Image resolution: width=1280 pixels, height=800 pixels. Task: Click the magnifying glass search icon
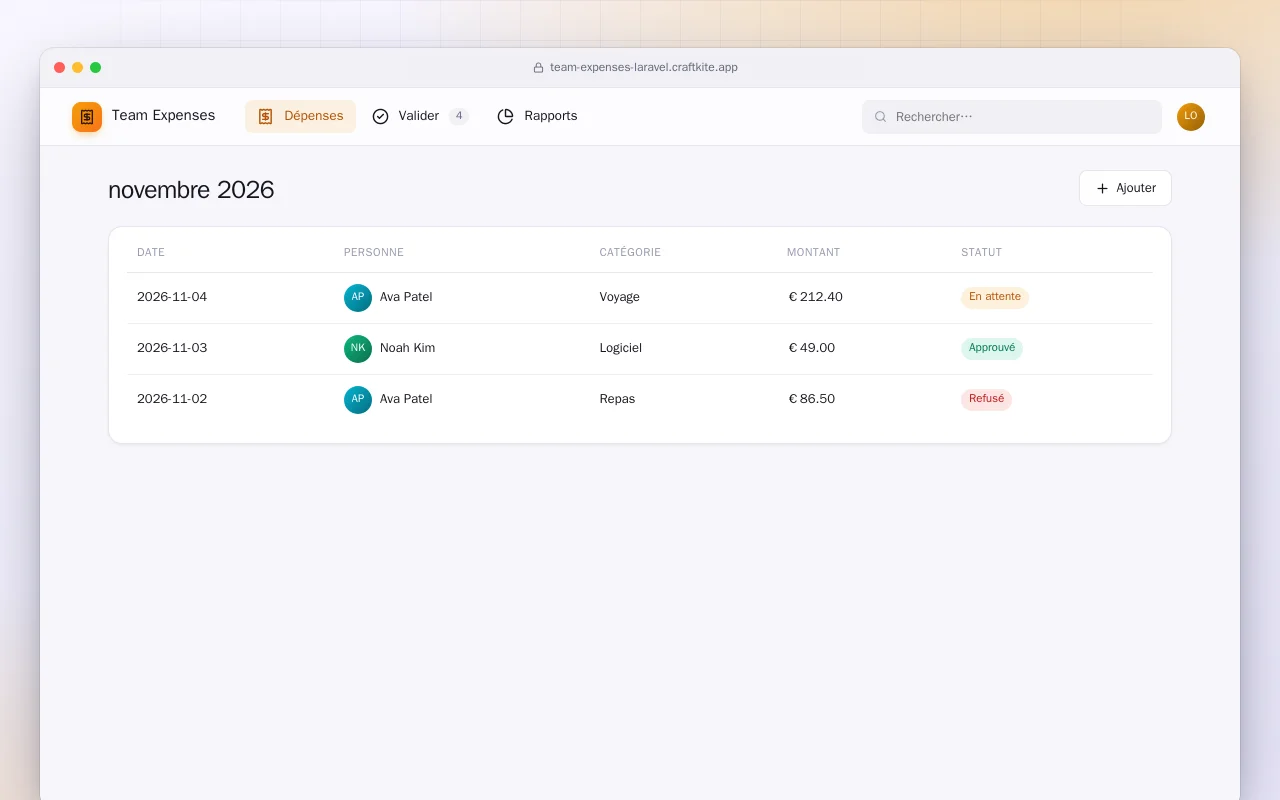pos(881,117)
